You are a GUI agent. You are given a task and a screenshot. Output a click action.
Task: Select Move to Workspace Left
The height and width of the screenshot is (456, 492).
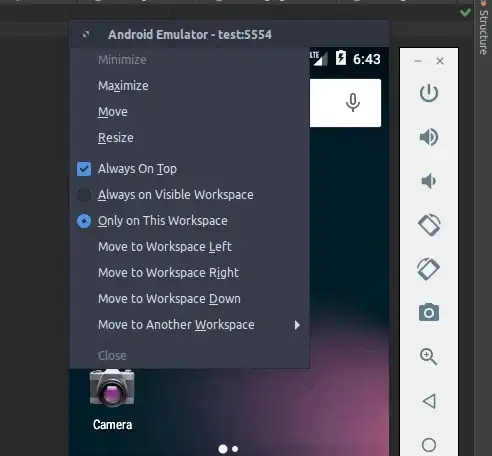[190, 247]
